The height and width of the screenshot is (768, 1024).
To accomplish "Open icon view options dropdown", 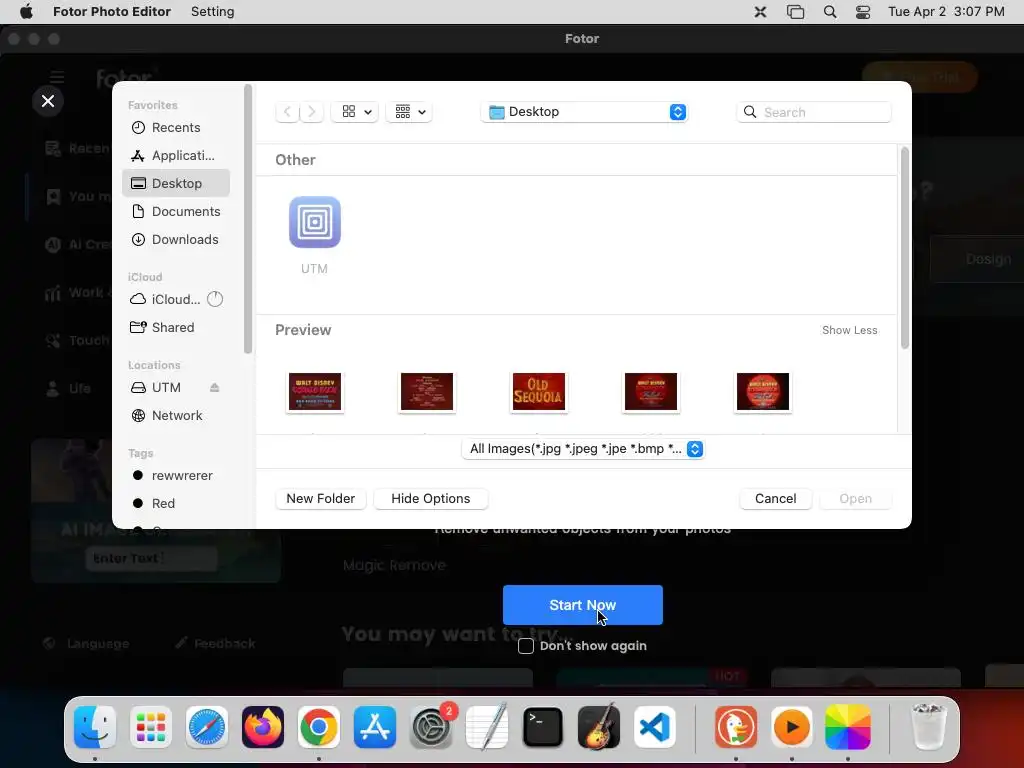I will tap(355, 112).
